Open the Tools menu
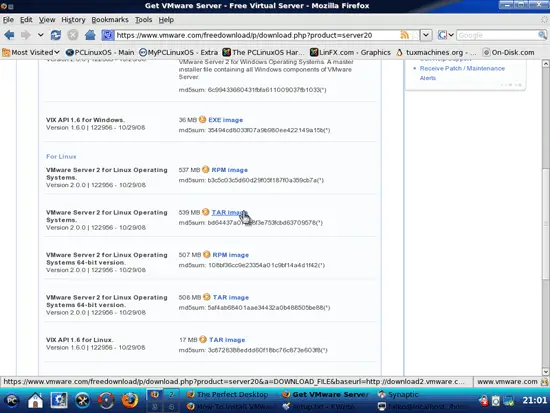 (143, 20)
